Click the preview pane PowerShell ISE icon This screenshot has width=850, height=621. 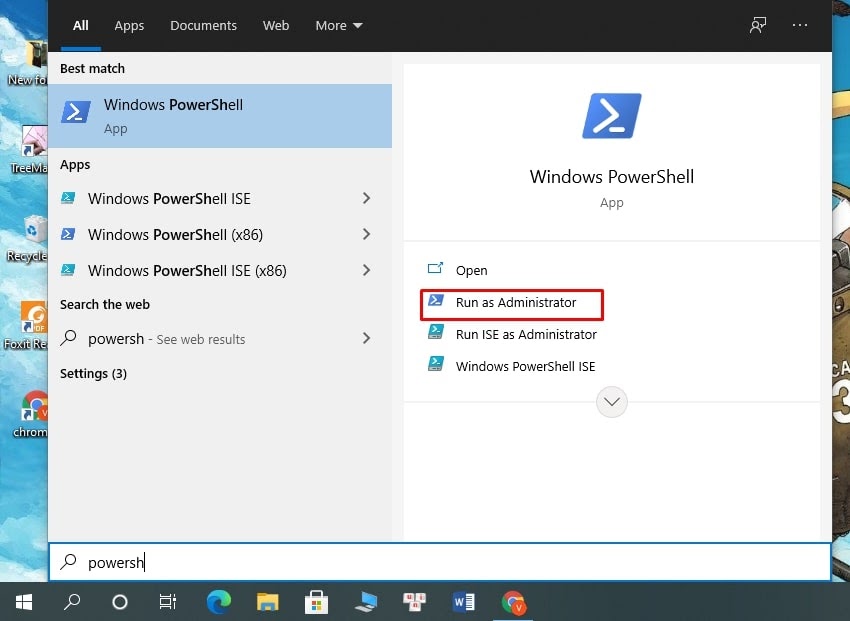[x=436, y=364]
